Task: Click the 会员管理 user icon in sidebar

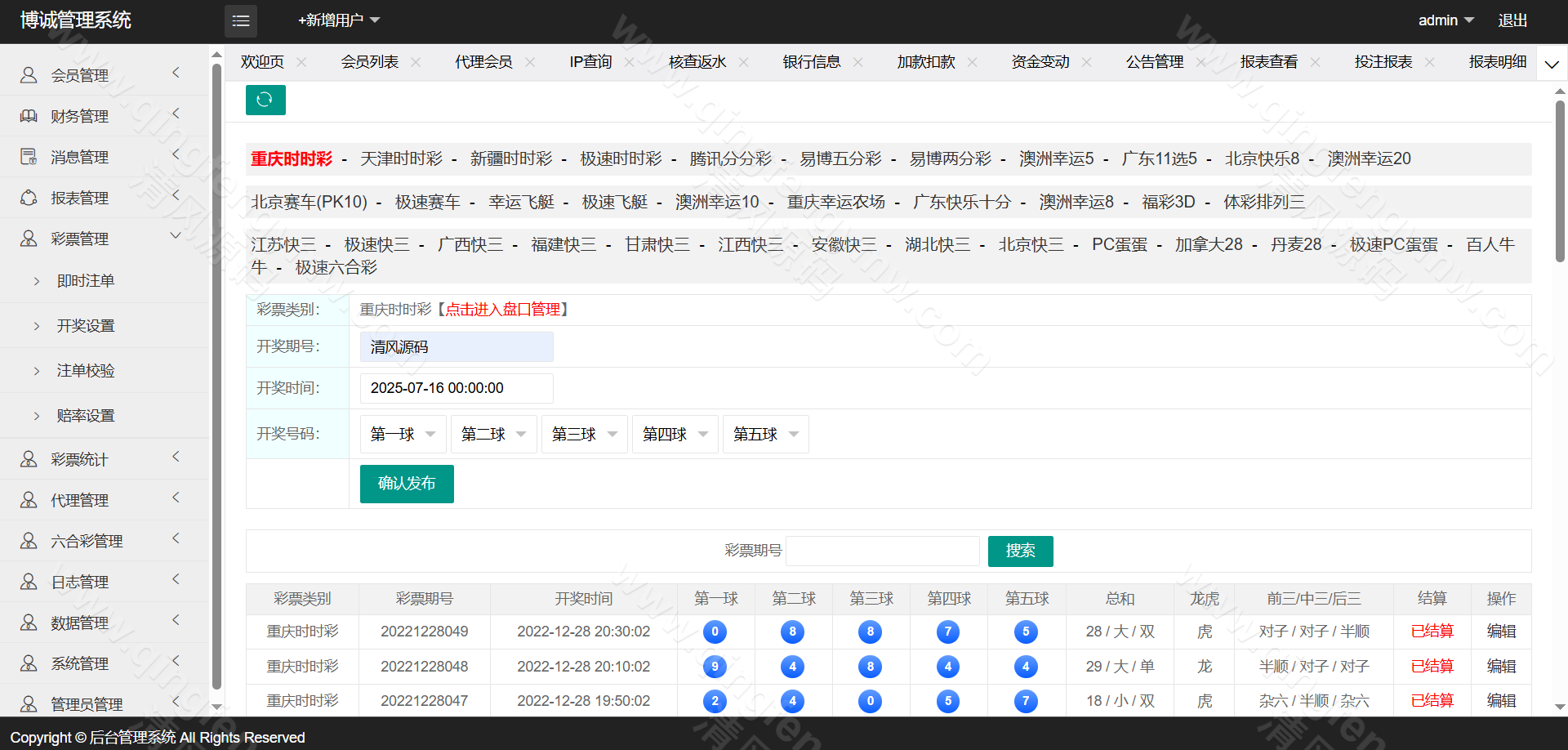Action: (x=29, y=75)
